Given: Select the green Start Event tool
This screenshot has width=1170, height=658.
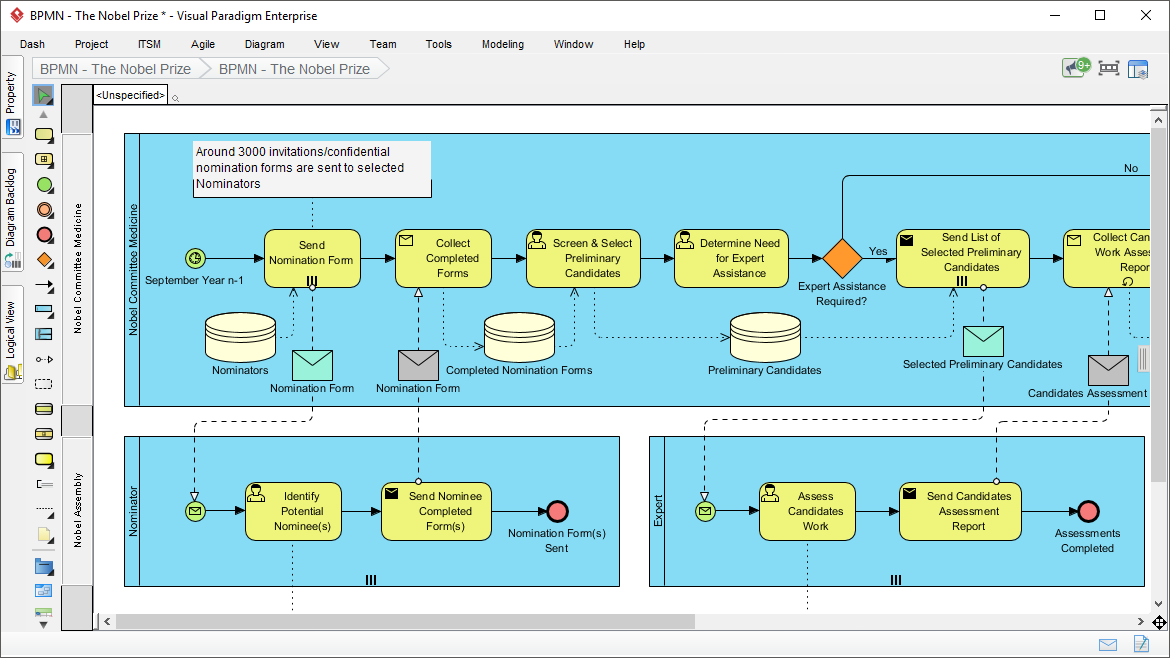Looking at the screenshot, I should tap(43, 185).
